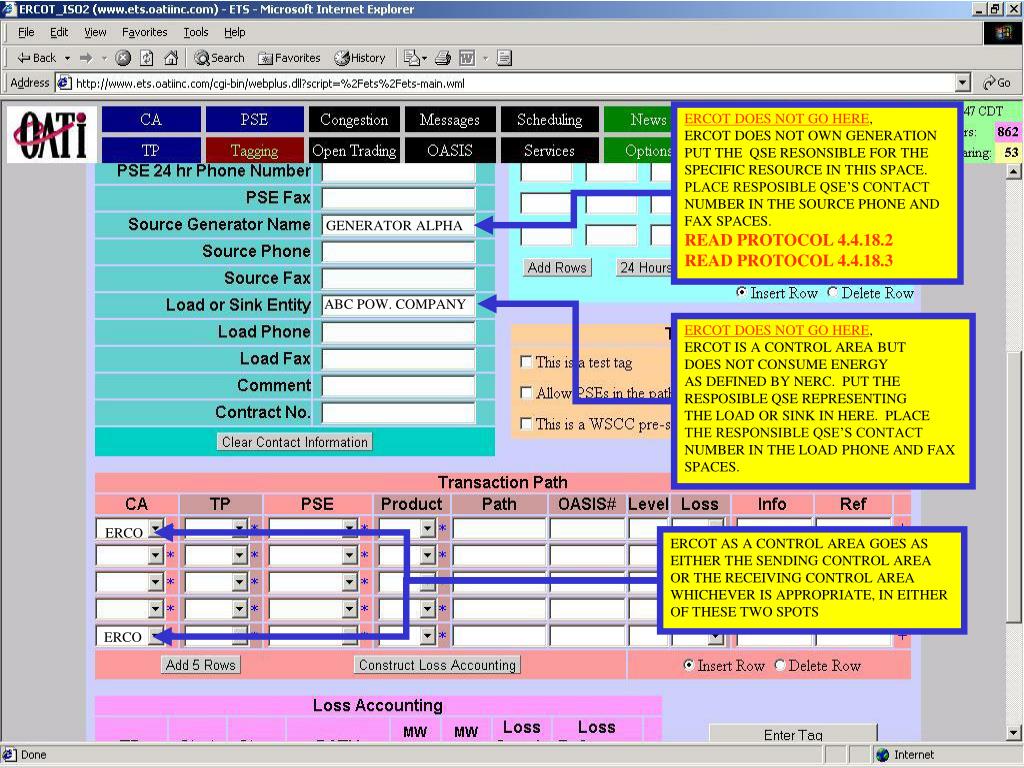1024x768 pixels.
Task: Open the View menu
Action: click(95, 32)
